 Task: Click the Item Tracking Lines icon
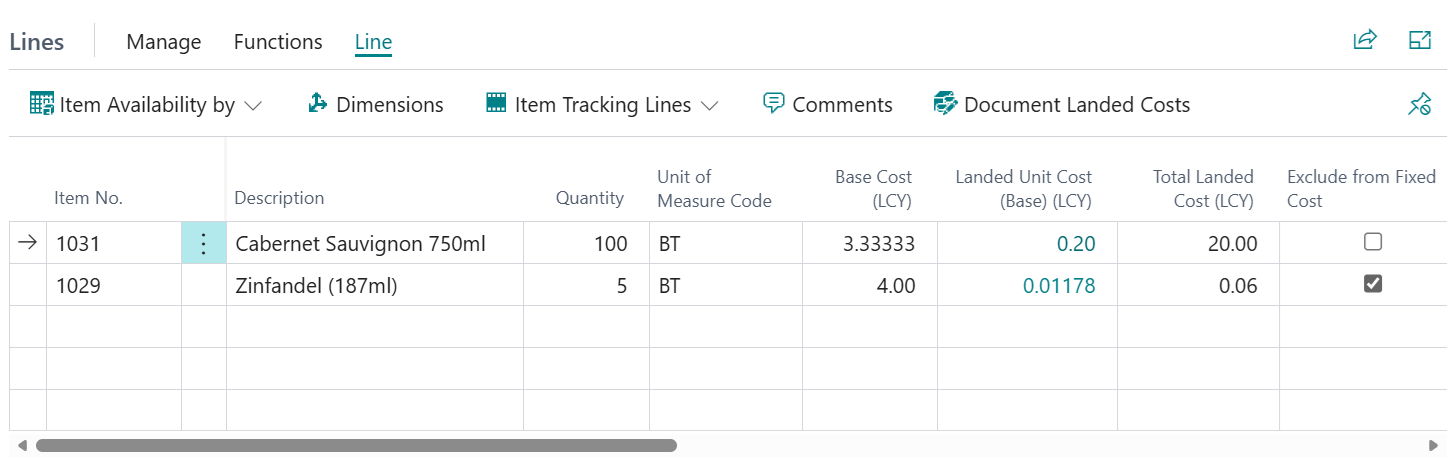point(496,104)
